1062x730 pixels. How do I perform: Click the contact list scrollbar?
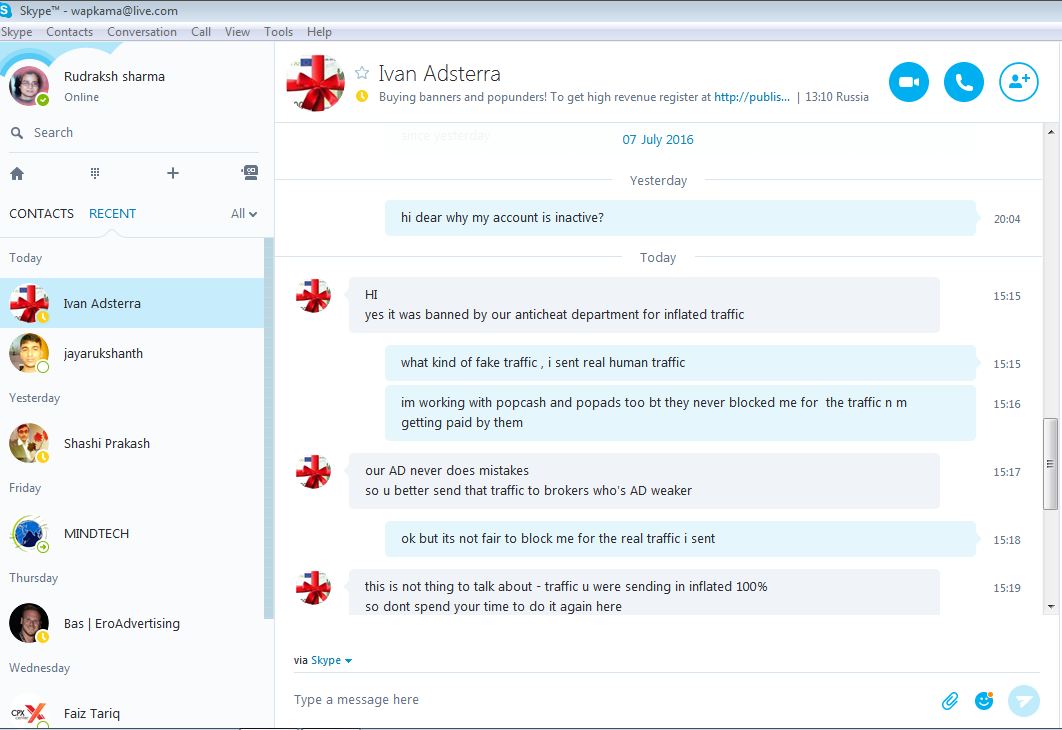click(x=269, y=428)
